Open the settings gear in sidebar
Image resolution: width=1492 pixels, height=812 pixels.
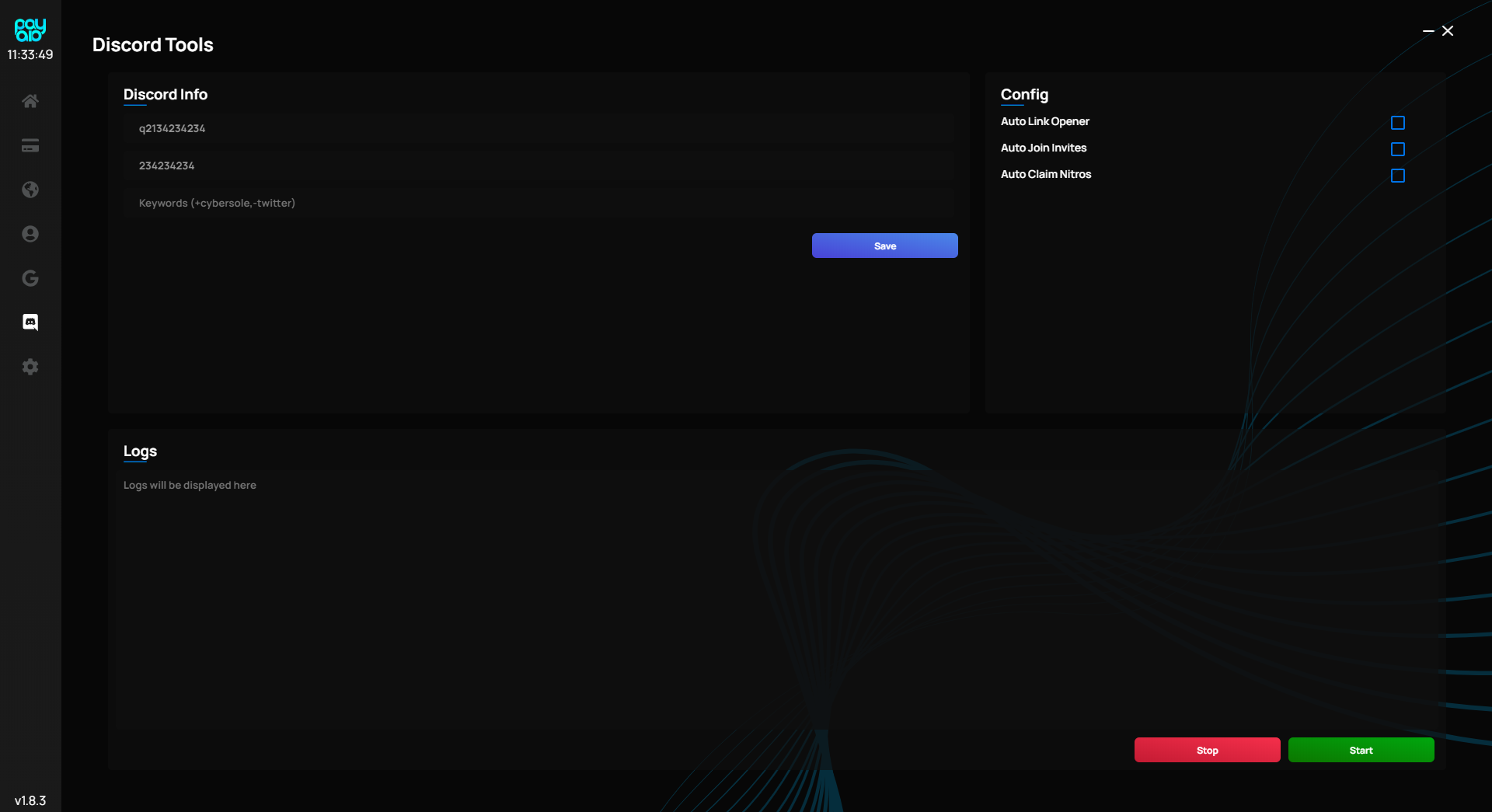click(30, 367)
